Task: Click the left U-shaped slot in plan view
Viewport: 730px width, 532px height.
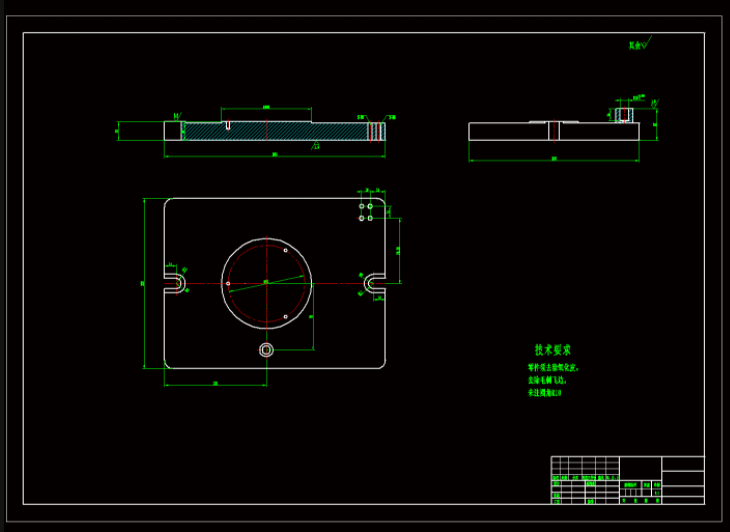Action: coord(175,283)
